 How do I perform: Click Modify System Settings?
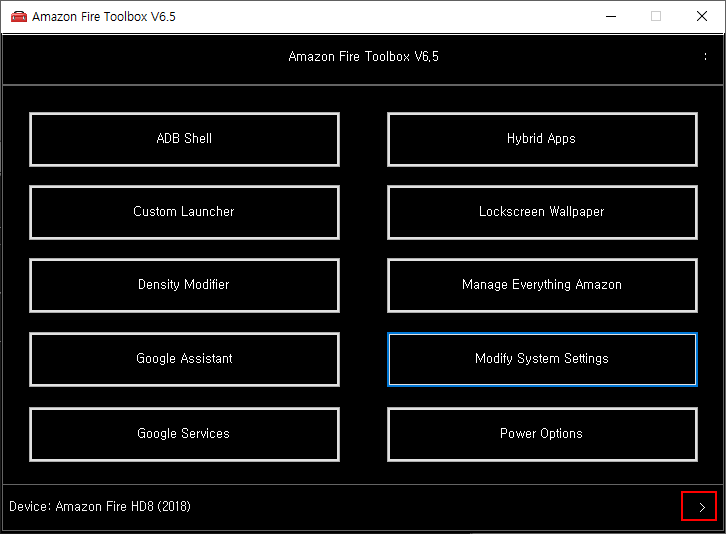point(542,359)
